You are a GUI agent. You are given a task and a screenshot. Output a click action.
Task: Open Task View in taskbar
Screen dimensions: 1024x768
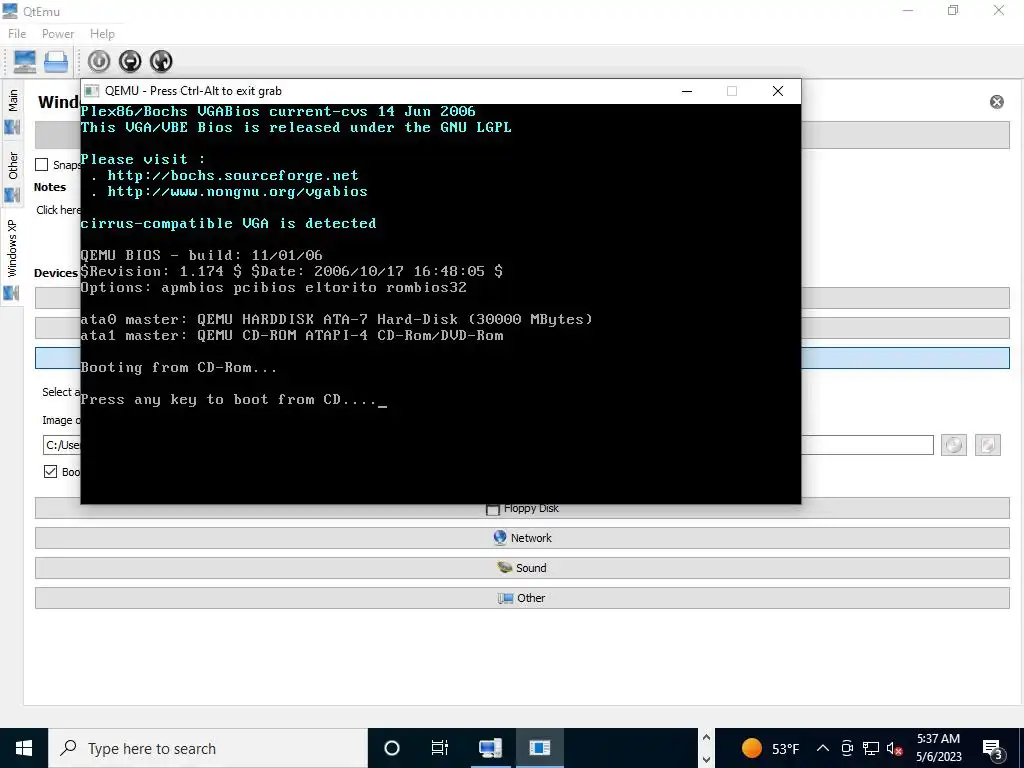[440, 748]
